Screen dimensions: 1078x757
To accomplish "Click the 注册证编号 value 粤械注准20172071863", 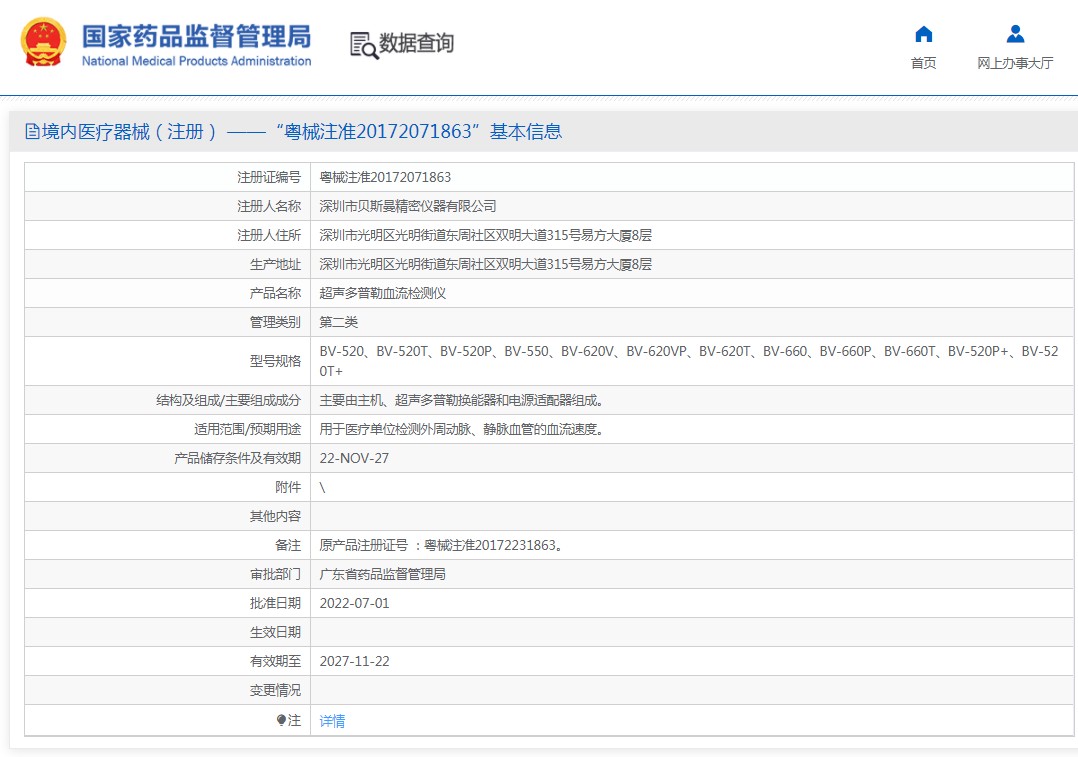I will pyautogui.click(x=385, y=177).
